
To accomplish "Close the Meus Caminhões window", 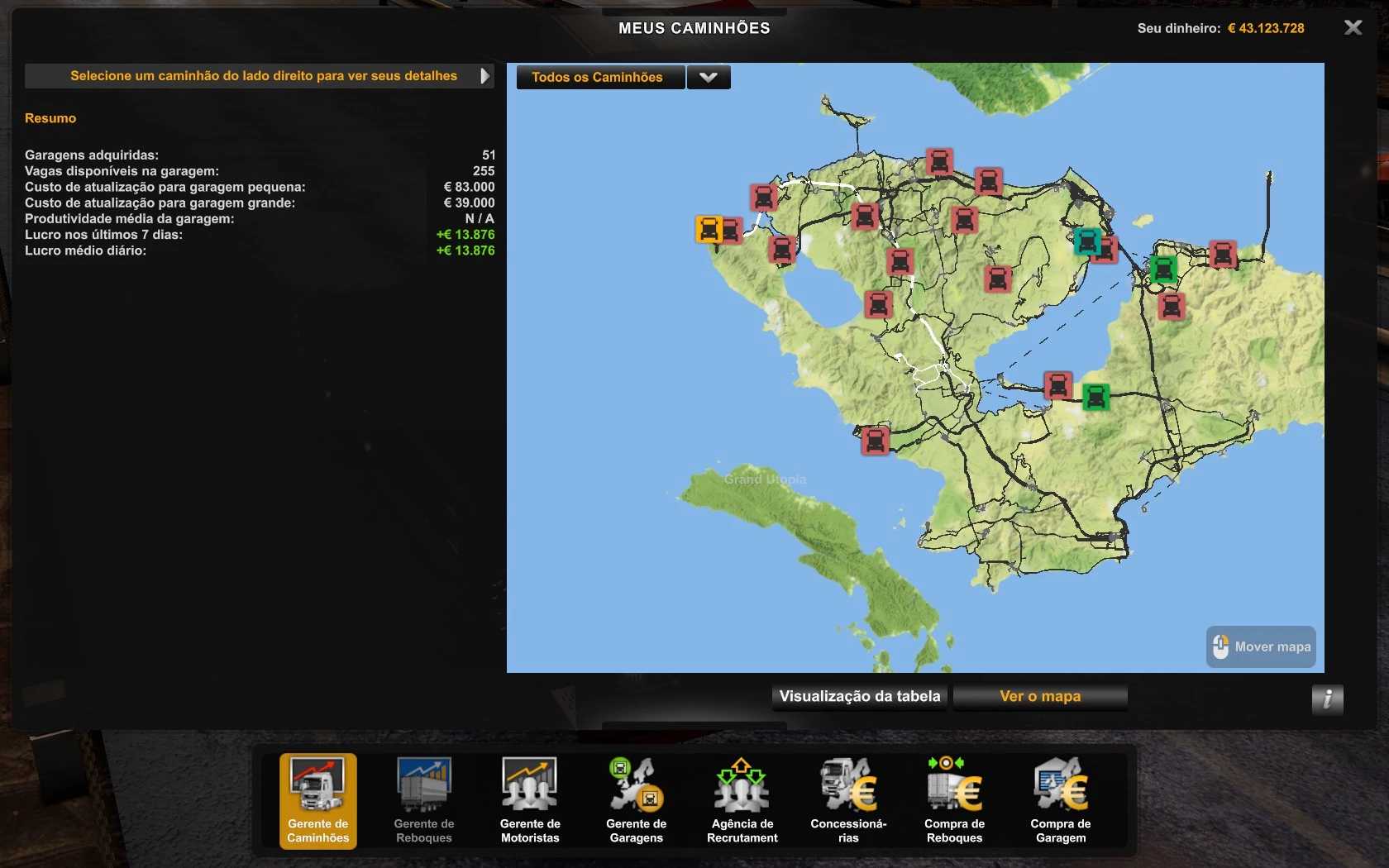I will (x=1353, y=28).
